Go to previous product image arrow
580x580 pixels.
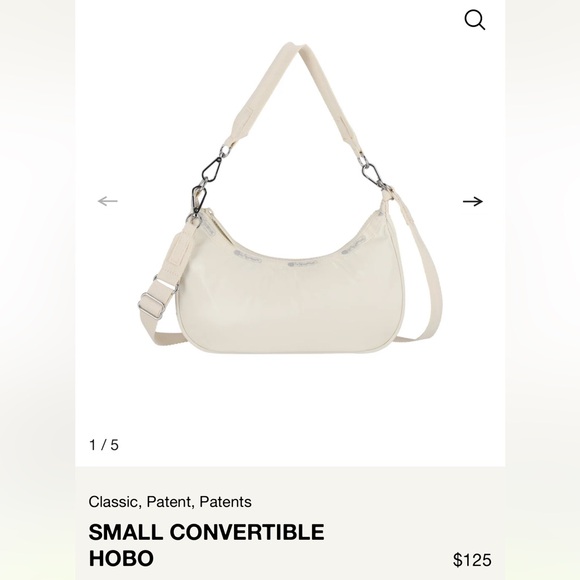tap(108, 201)
